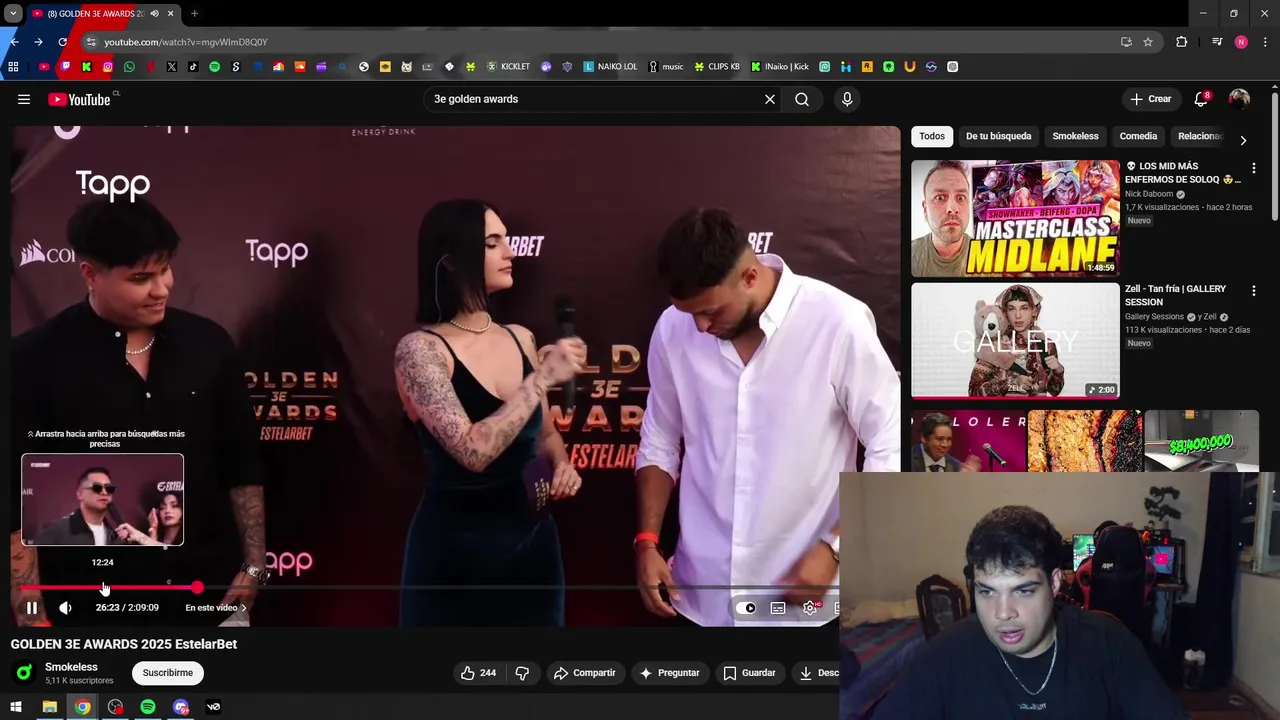This screenshot has width=1280, height=720.
Task: Open player settings gear
Action: tap(810, 608)
